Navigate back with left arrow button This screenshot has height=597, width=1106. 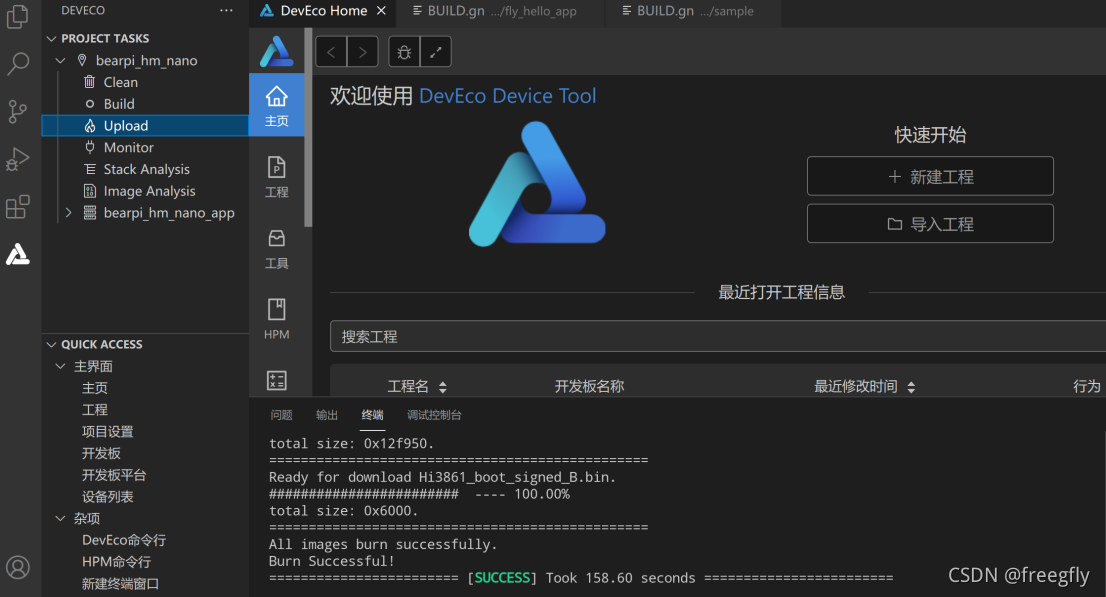[x=331, y=52]
